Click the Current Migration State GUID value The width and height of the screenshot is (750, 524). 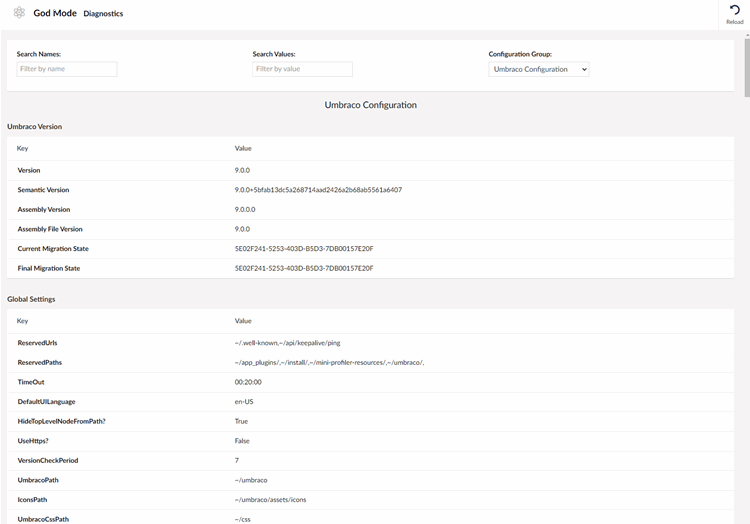(x=303, y=248)
